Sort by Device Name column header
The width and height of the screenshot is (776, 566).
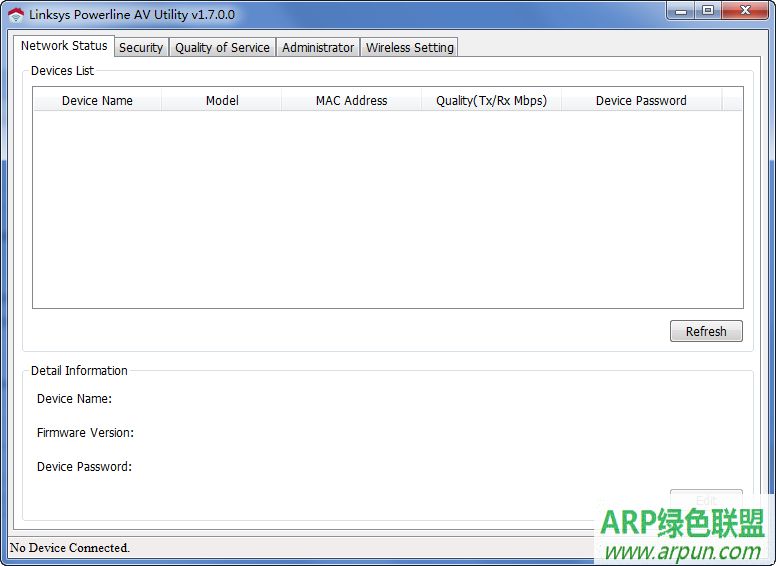(97, 100)
